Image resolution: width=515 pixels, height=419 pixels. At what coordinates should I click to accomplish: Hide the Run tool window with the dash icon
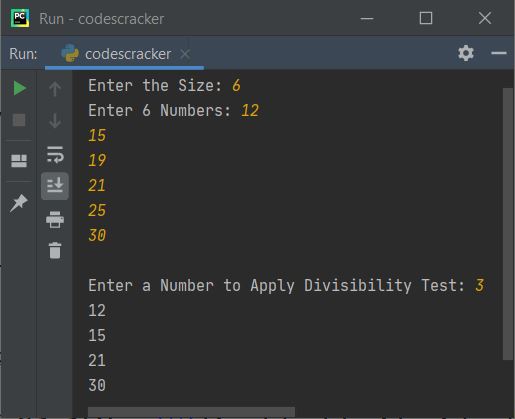coord(499,53)
